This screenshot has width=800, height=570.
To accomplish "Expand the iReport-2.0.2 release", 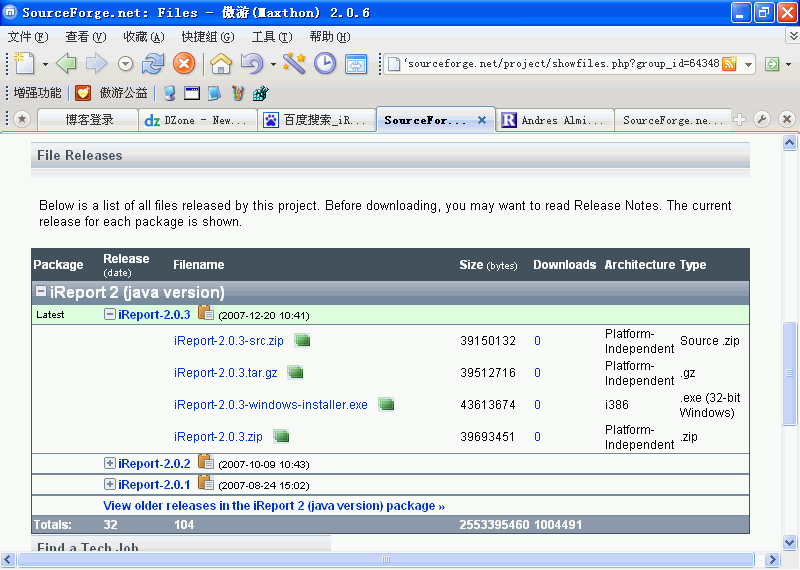I will point(110,463).
